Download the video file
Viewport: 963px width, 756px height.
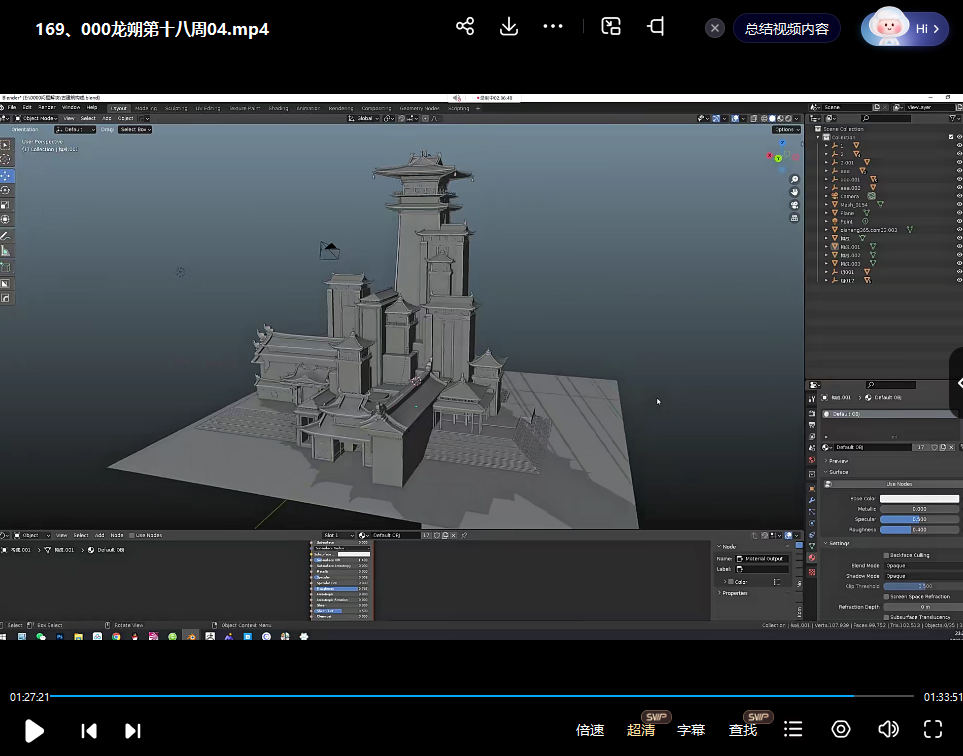tap(509, 27)
